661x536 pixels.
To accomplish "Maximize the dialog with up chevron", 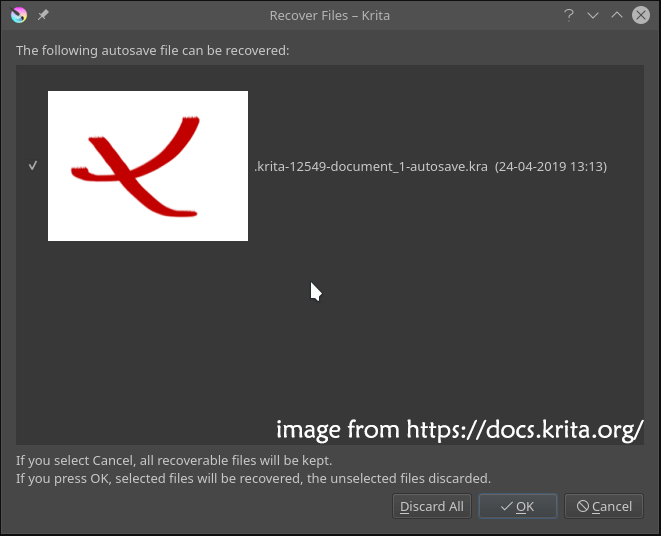I will (617, 15).
